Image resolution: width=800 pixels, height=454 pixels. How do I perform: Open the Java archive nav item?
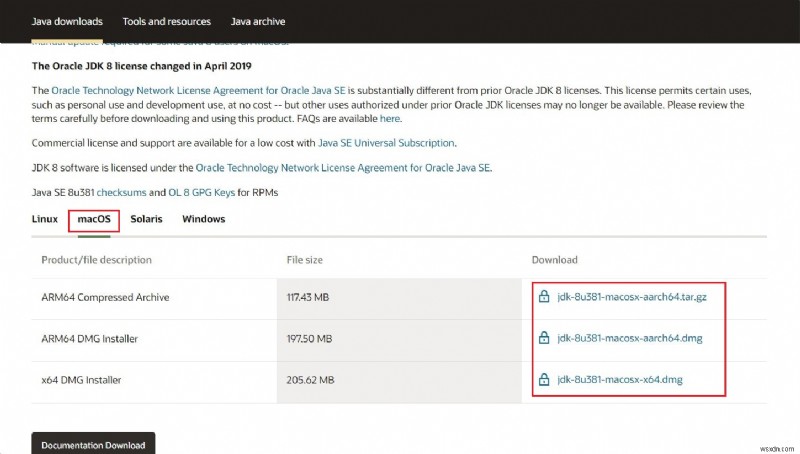coord(258,21)
